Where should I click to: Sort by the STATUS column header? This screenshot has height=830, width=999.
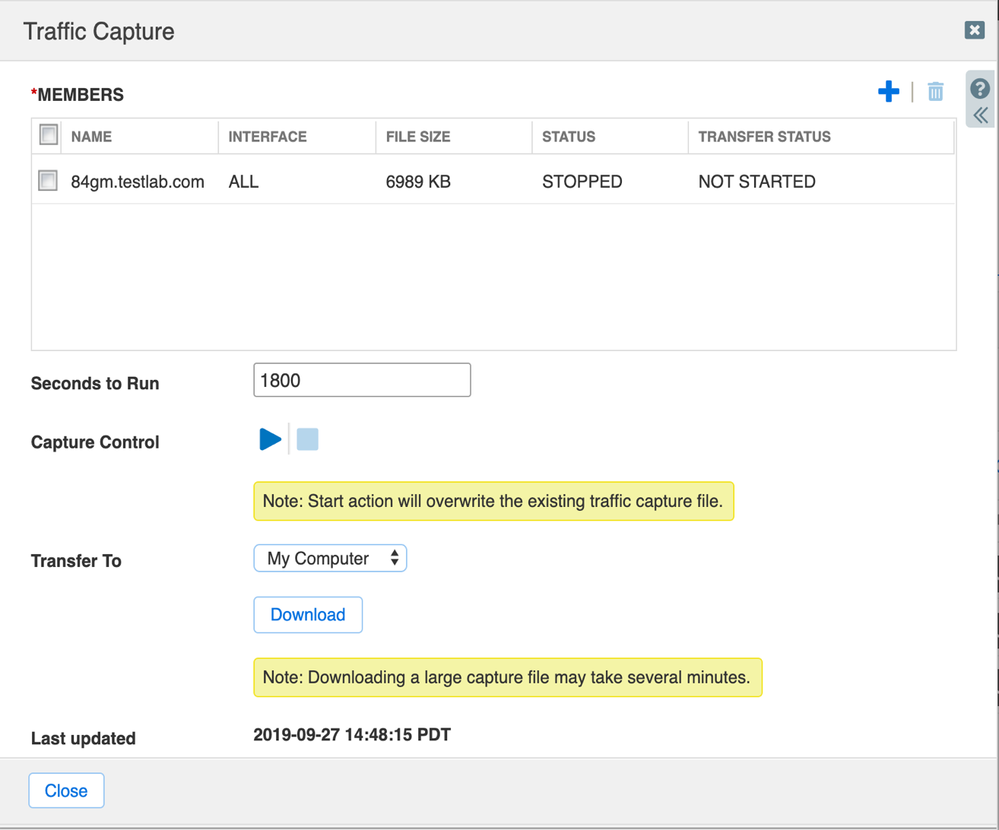568,136
